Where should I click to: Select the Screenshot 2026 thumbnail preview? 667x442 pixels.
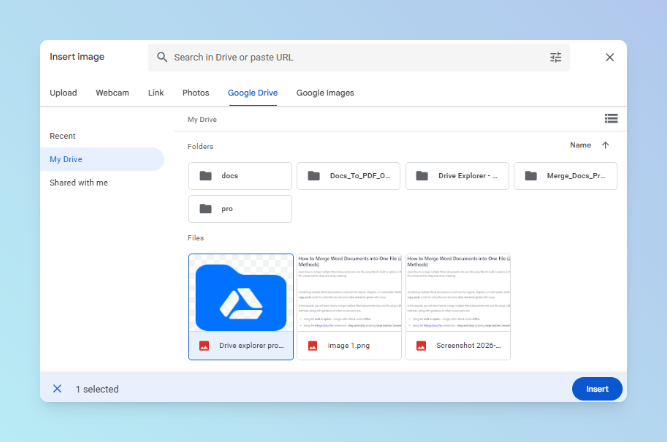coord(458,293)
